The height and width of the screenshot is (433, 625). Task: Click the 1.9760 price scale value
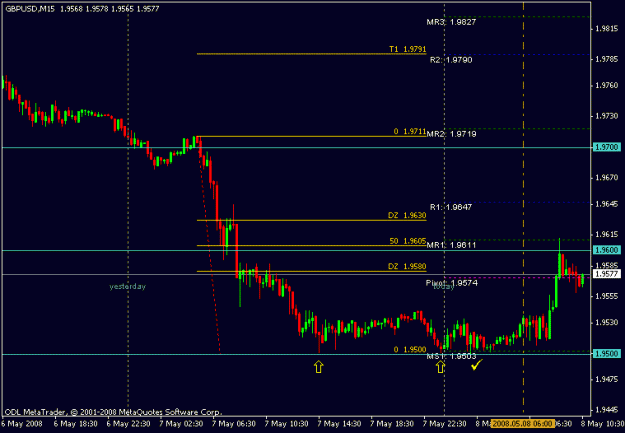pyautogui.click(x=607, y=85)
